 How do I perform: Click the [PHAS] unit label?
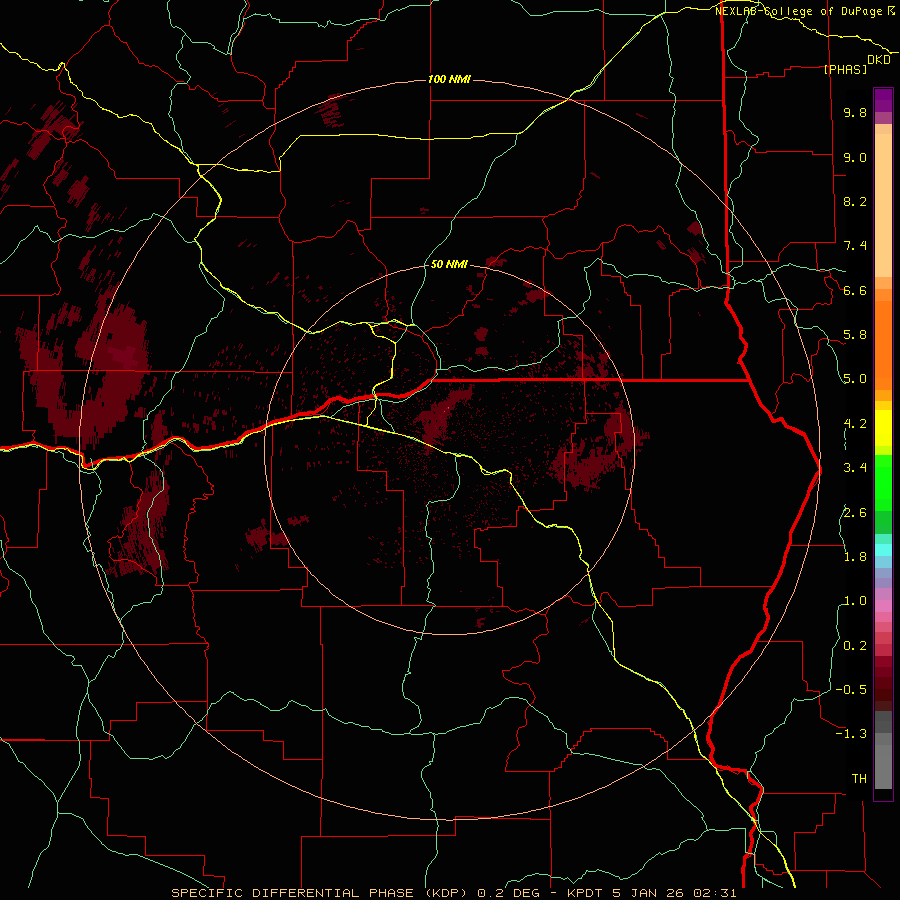coord(845,69)
